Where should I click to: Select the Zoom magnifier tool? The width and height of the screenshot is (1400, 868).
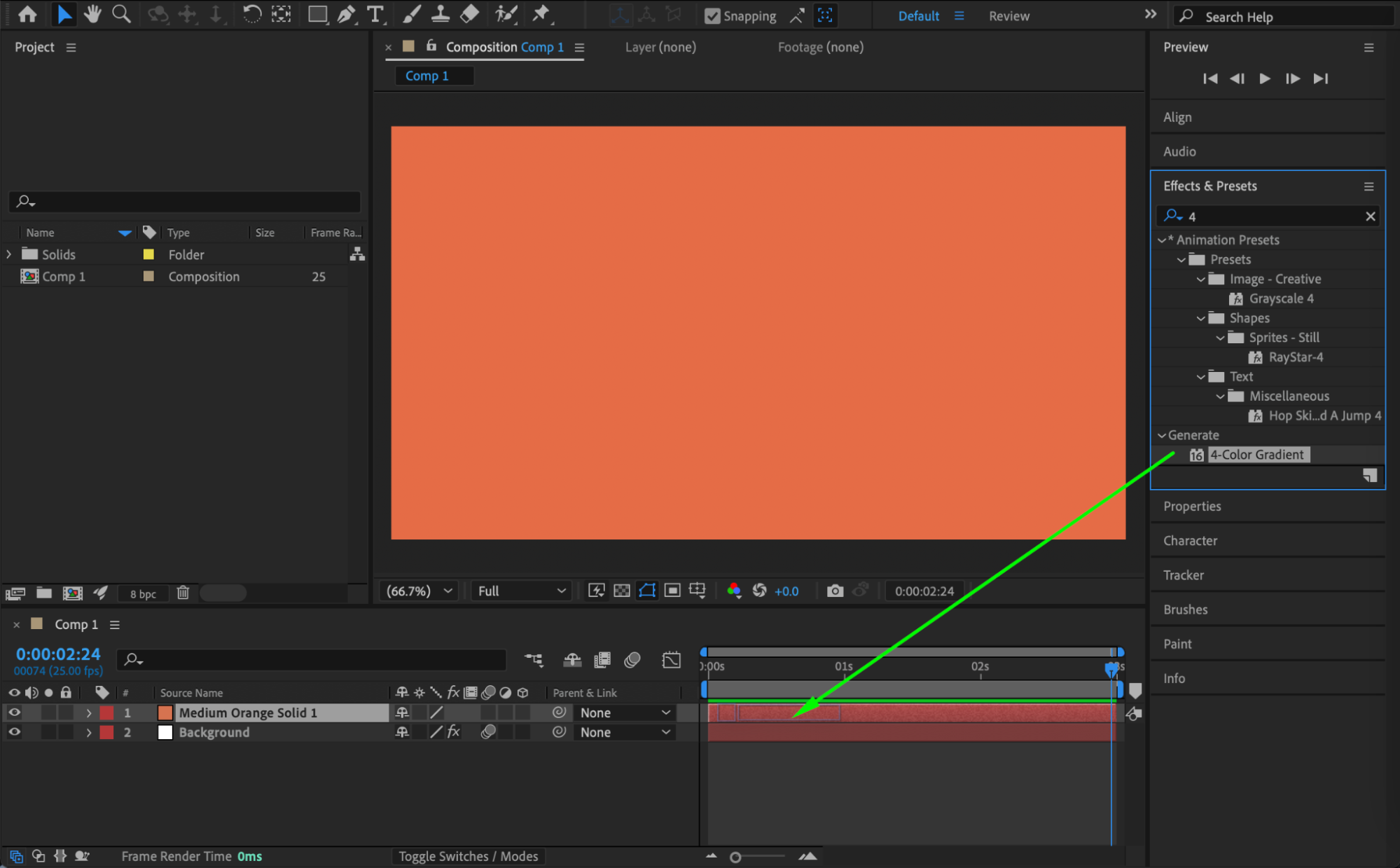(x=121, y=14)
